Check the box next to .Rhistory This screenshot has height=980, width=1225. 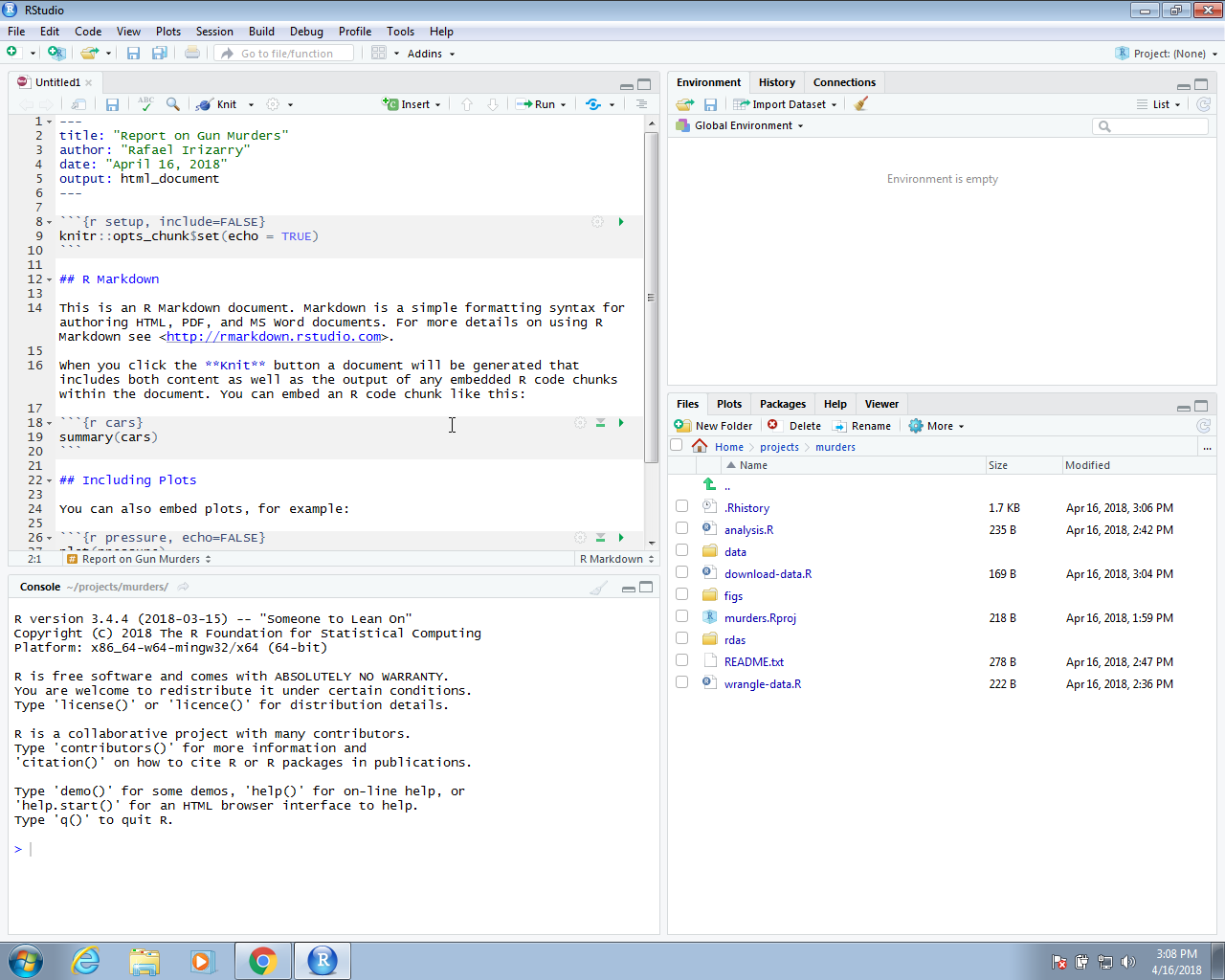[681, 506]
